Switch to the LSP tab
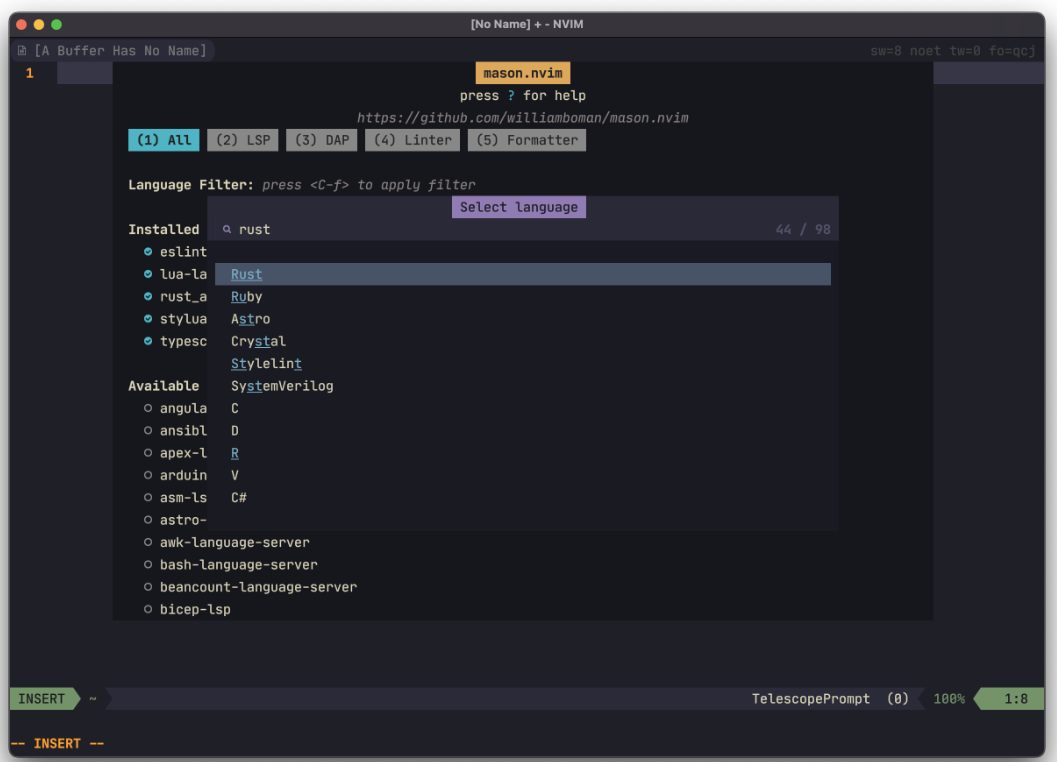This screenshot has height=762, width=1057. pyautogui.click(x=242, y=140)
